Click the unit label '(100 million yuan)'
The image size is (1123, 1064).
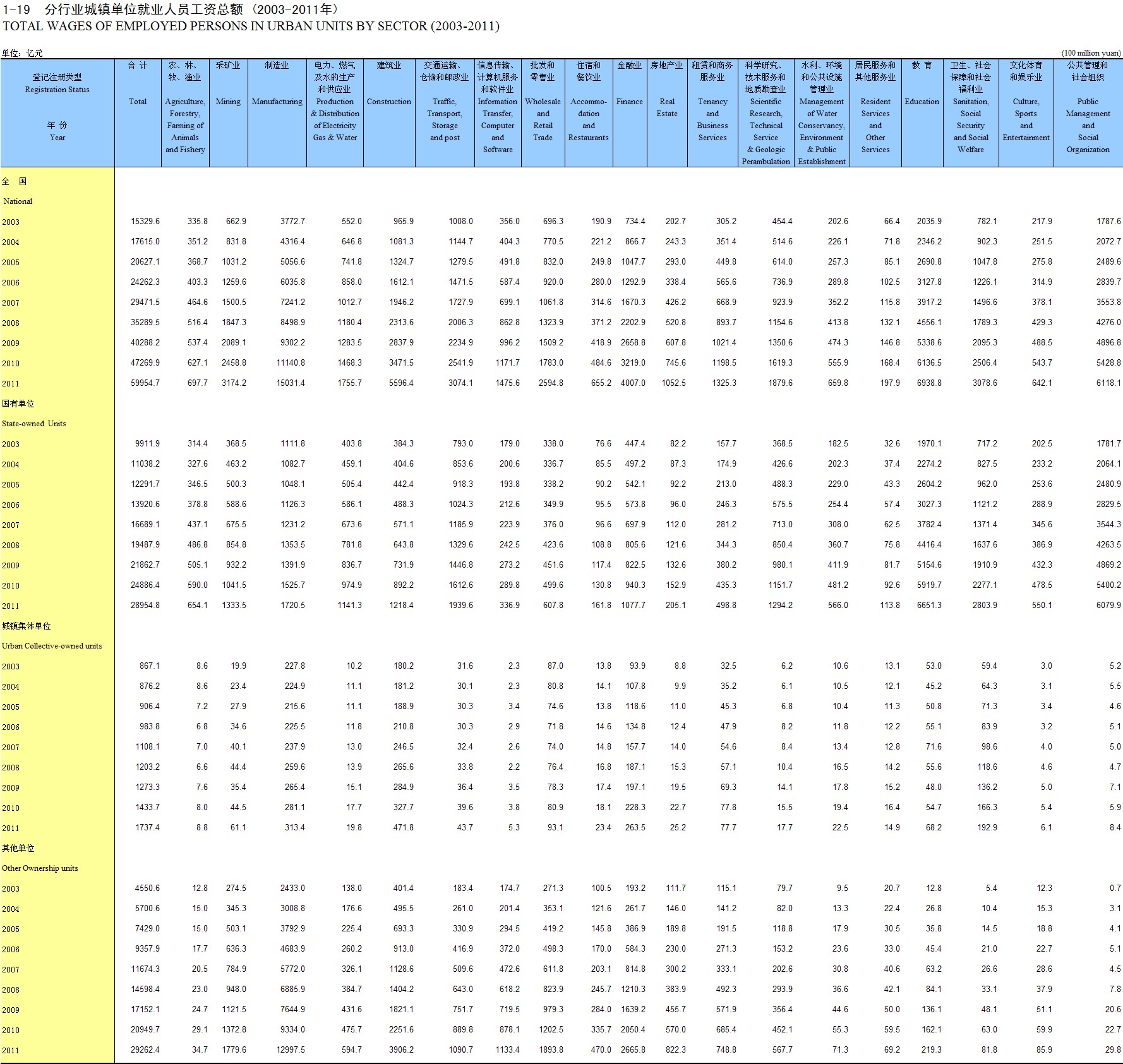(x=1091, y=53)
